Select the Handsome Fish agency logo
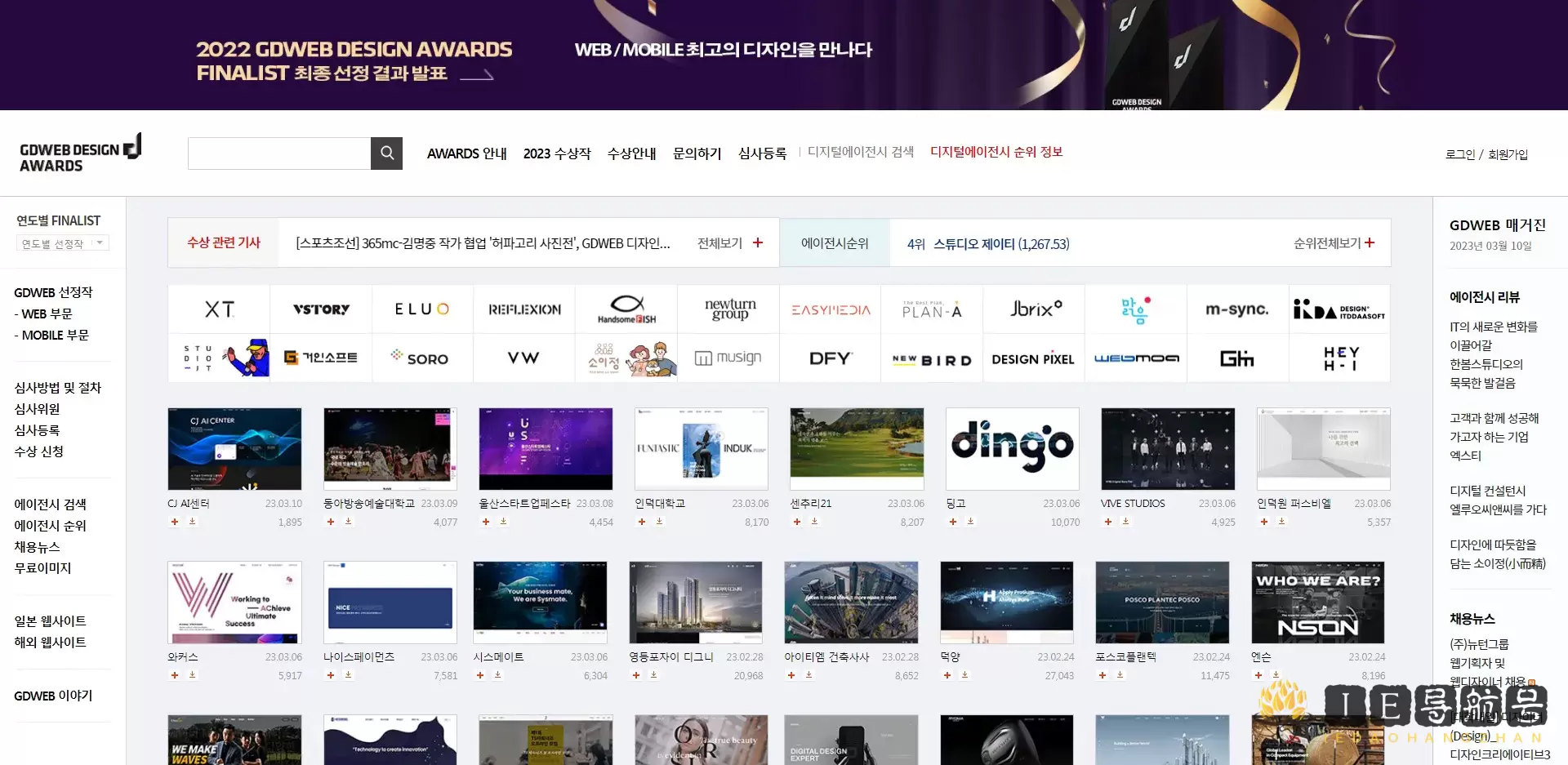 point(626,309)
